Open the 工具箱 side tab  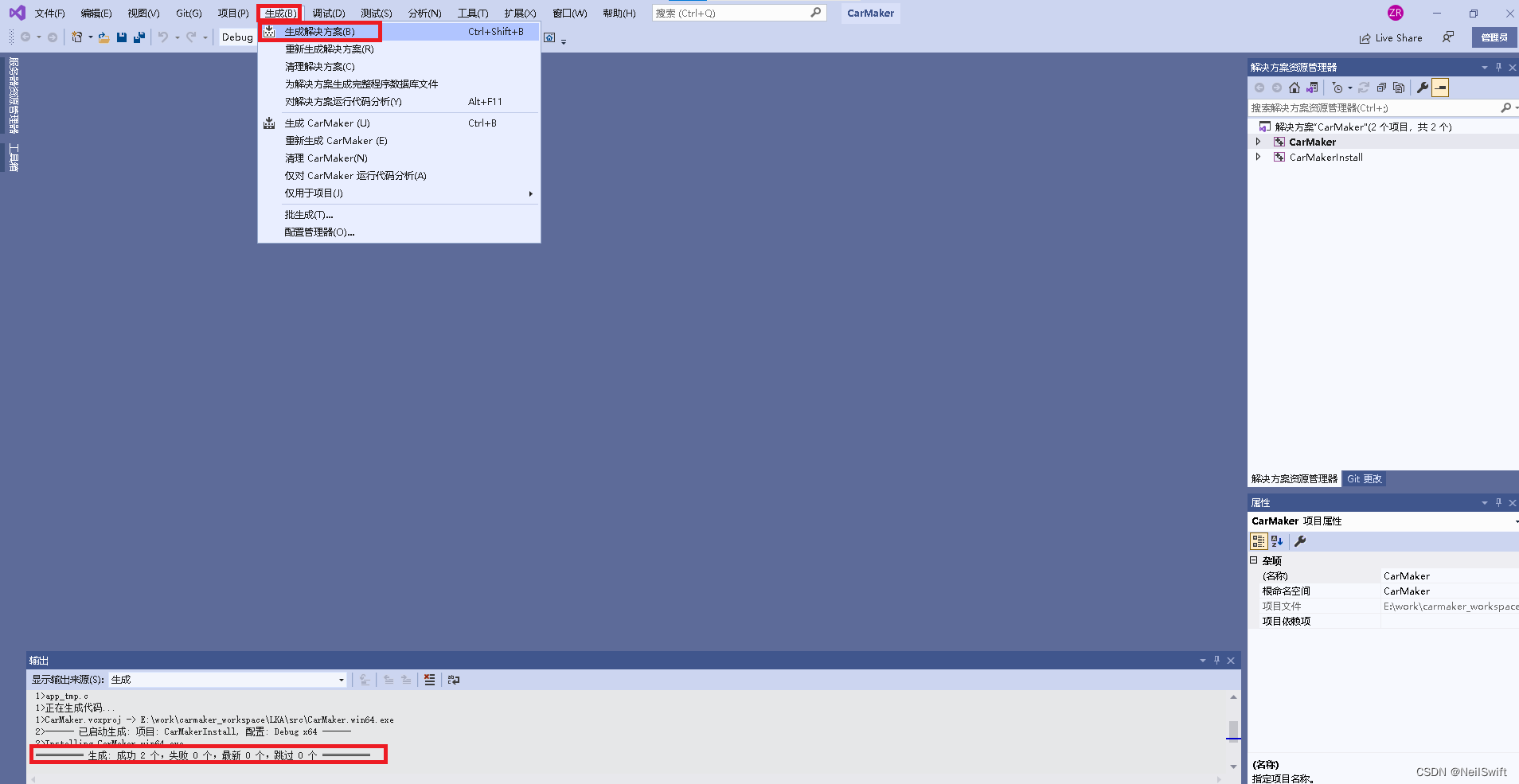[x=14, y=158]
